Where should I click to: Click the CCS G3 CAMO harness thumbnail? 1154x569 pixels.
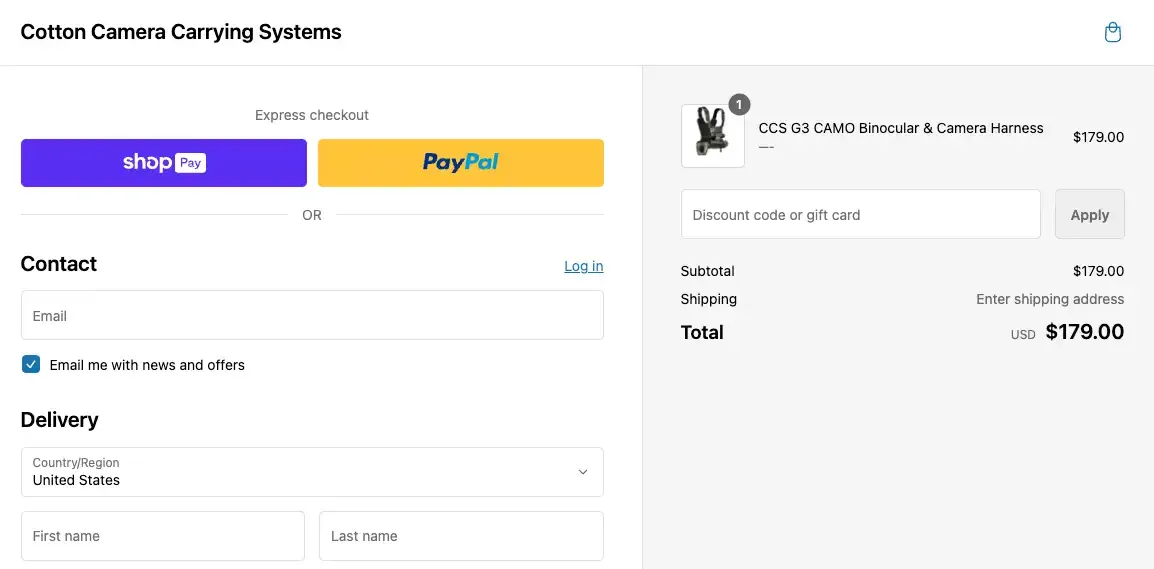pyautogui.click(x=712, y=136)
